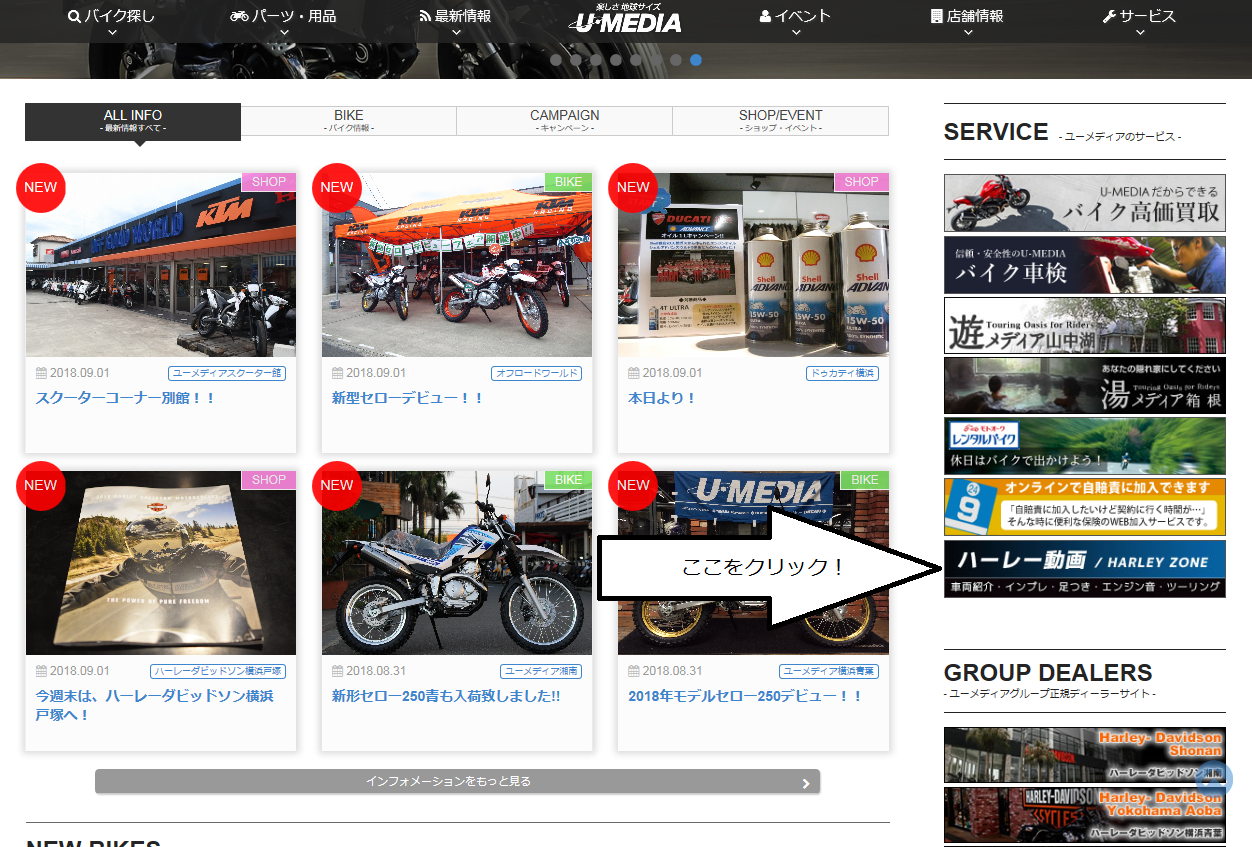Open article 今週末は、ハーレーダビッドソン横浜戸塚へ！
Image resolution: width=1252 pixels, height=847 pixels.
tap(155, 705)
